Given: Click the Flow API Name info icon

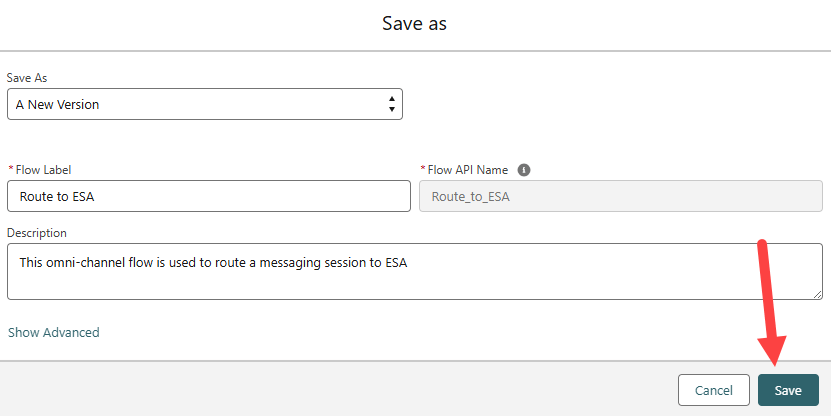Looking at the screenshot, I should pyautogui.click(x=524, y=170).
